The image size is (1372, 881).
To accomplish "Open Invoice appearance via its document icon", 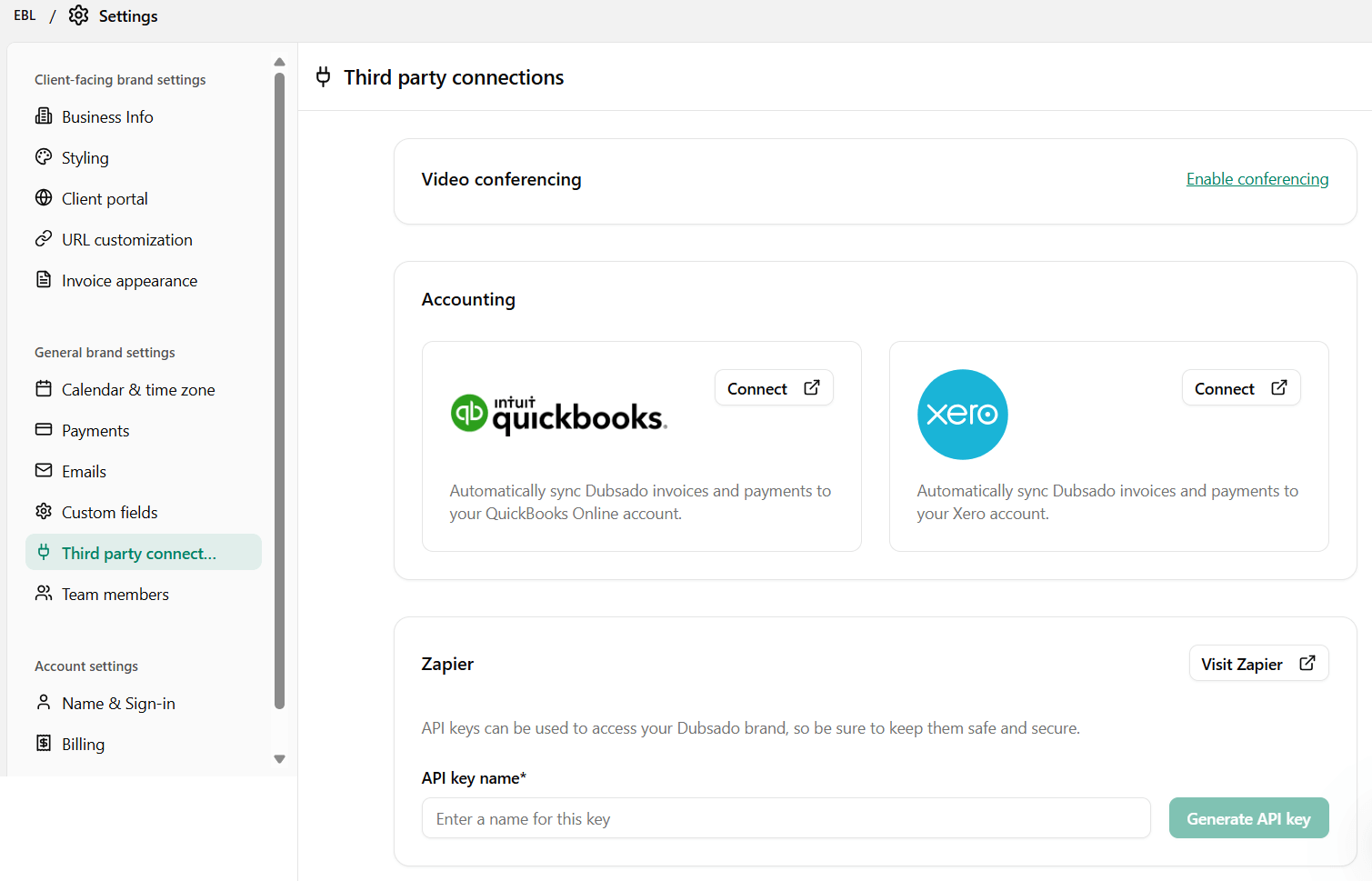I will [x=45, y=280].
